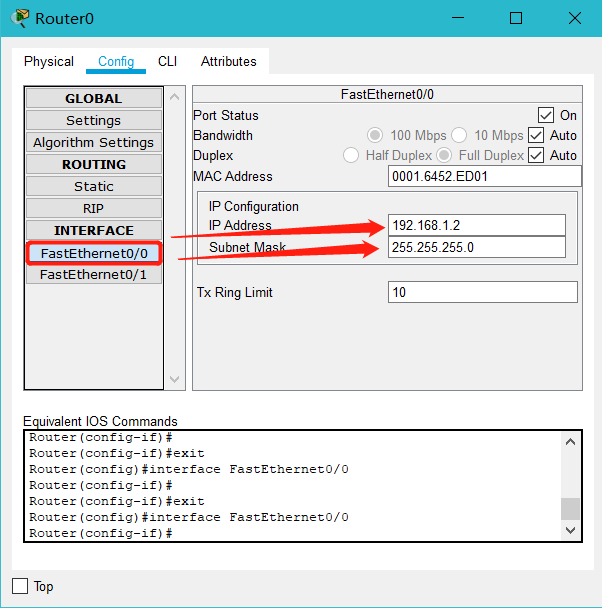602x608 pixels.
Task: Click the INTERFACE section header
Action: (x=94, y=230)
